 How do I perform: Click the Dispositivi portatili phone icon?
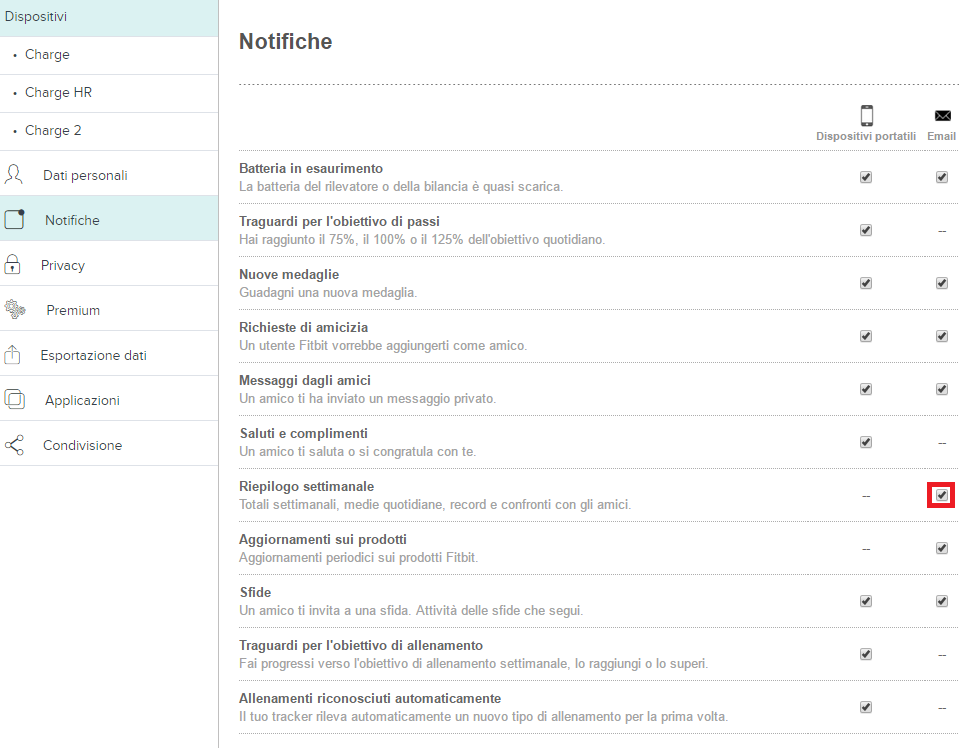click(x=866, y=115)
